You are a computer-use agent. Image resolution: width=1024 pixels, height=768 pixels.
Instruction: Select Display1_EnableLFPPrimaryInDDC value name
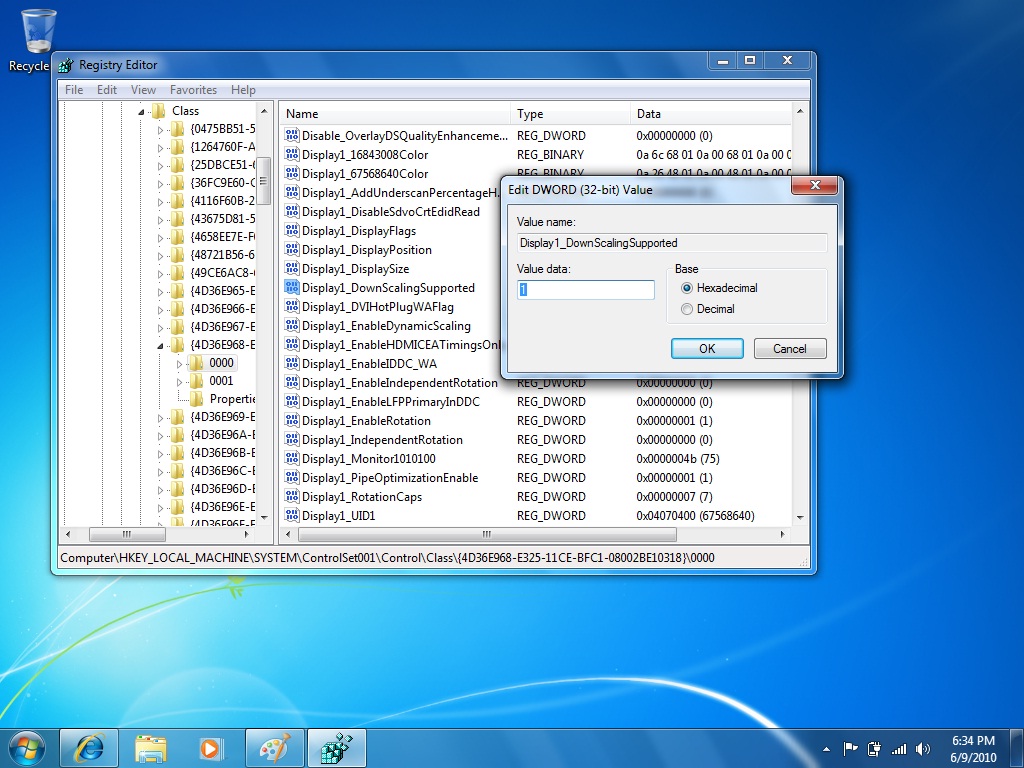(391, 402)
